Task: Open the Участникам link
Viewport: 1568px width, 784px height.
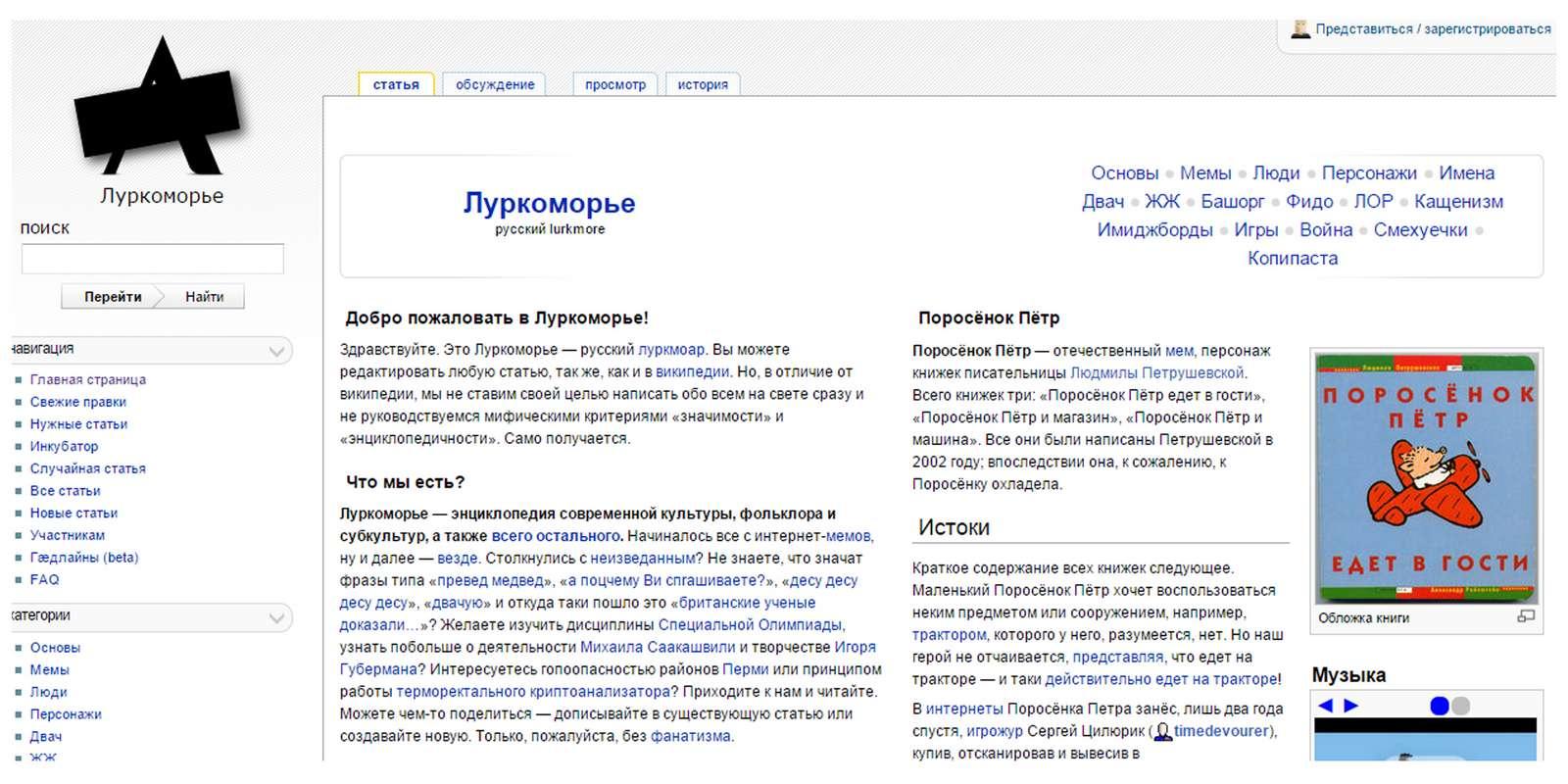Action: coord(68,535)
